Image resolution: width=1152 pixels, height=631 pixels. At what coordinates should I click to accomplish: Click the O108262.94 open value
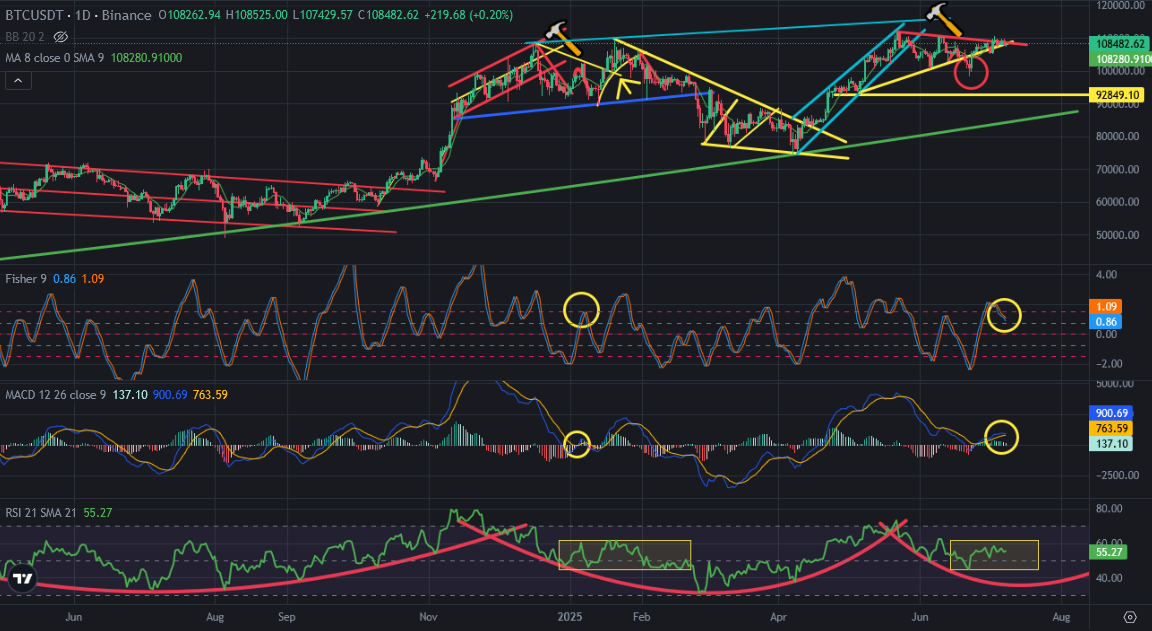coord(191,15)
